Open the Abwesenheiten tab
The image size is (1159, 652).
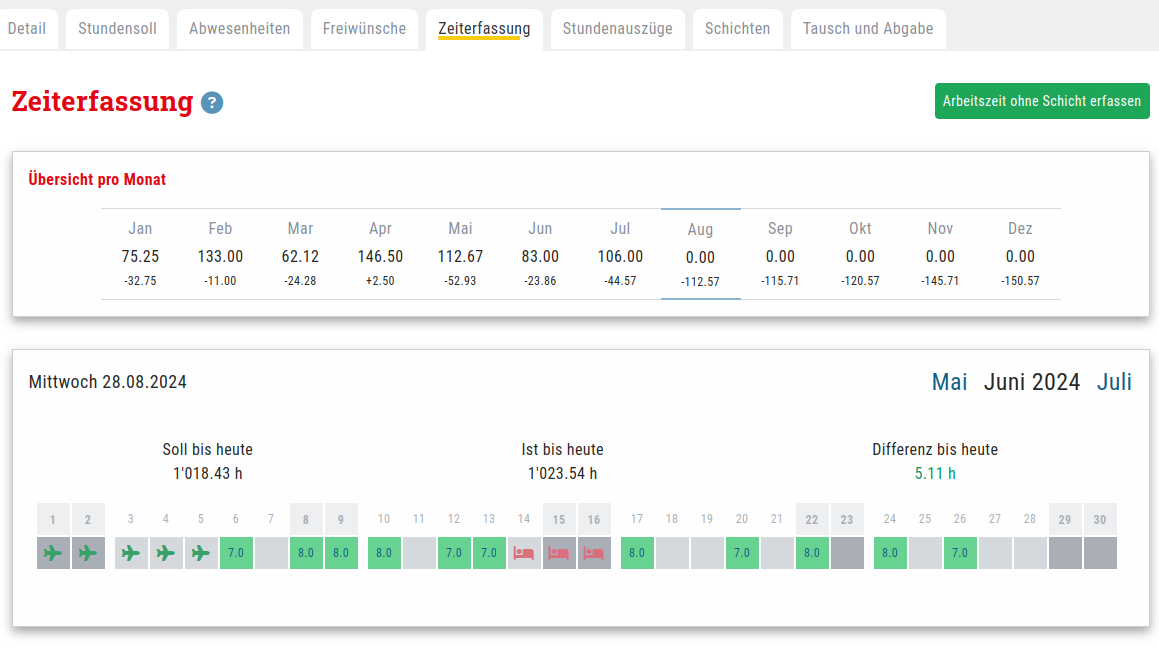coord(240,28)
